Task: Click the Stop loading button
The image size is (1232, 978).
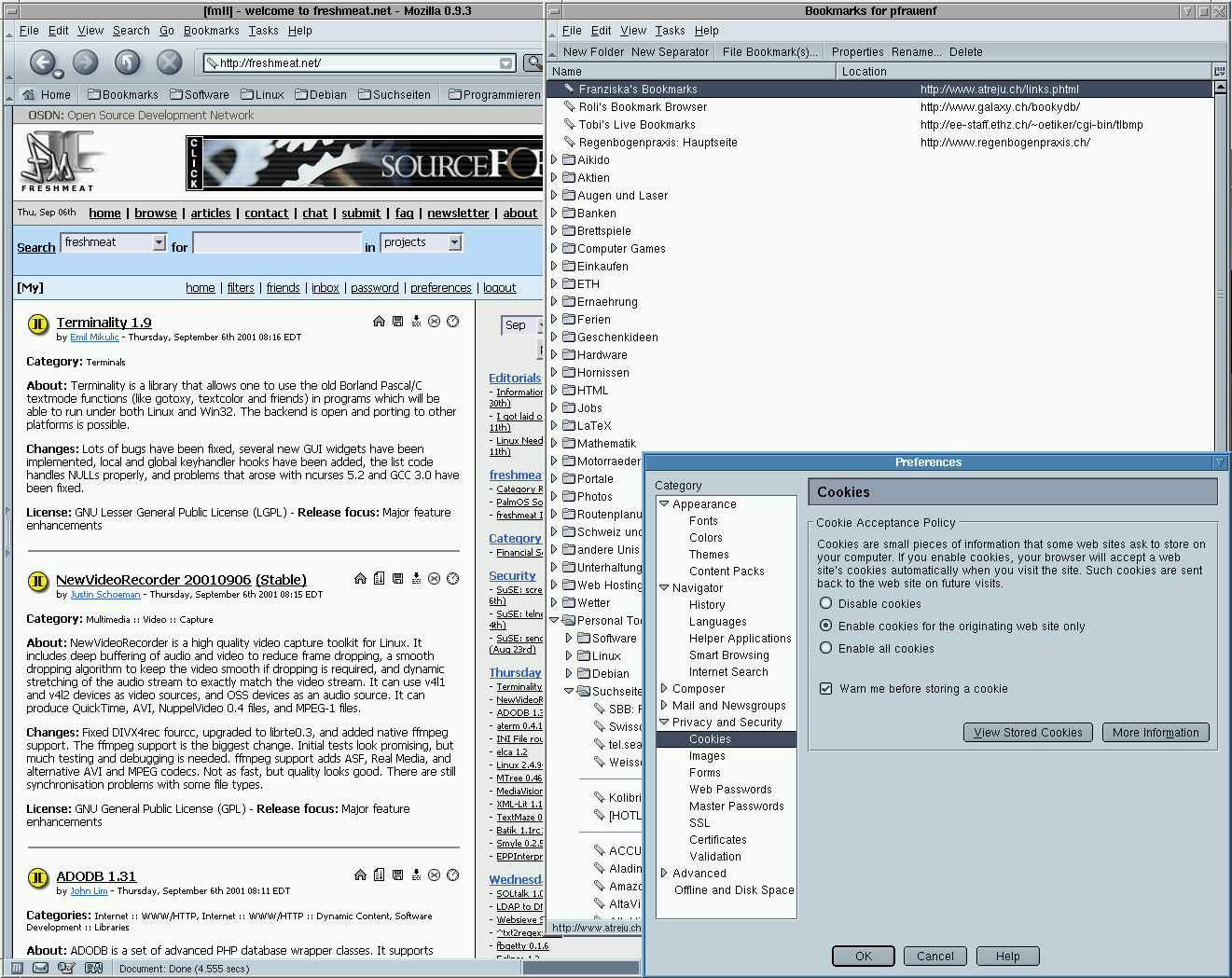Action: (x=169, y=62)
